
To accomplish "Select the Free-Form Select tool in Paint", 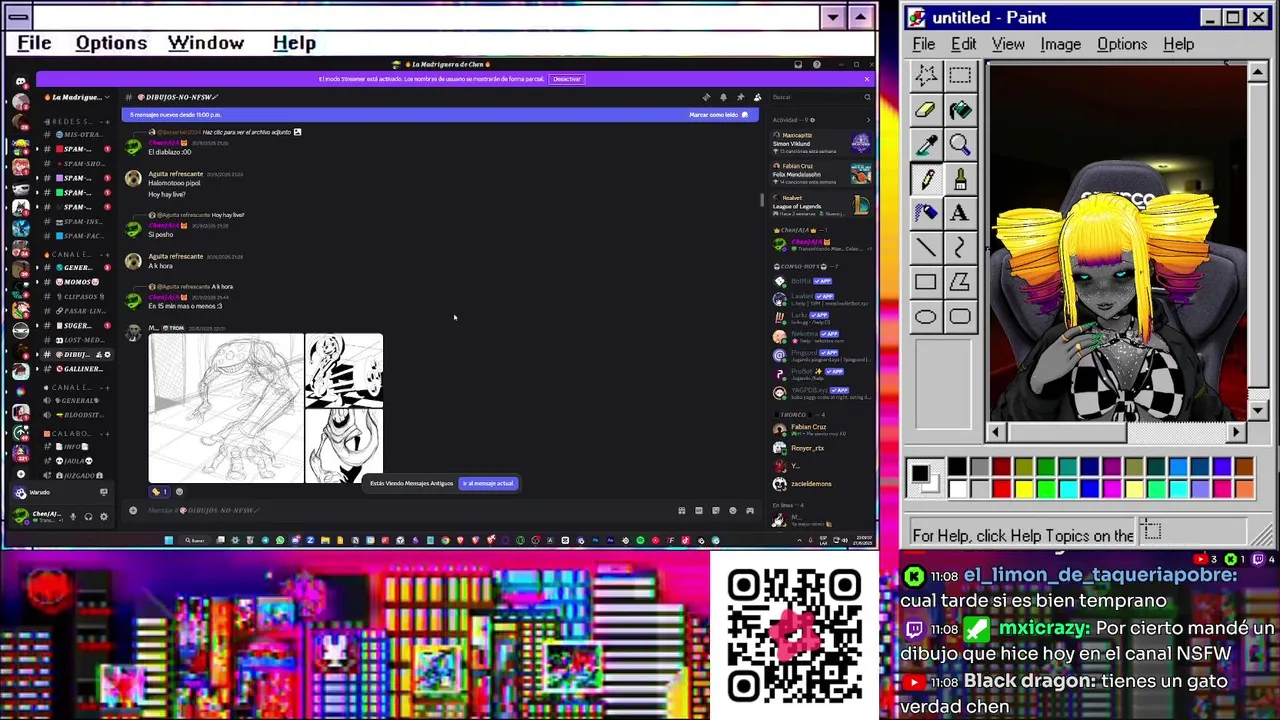I will (926, 76).
